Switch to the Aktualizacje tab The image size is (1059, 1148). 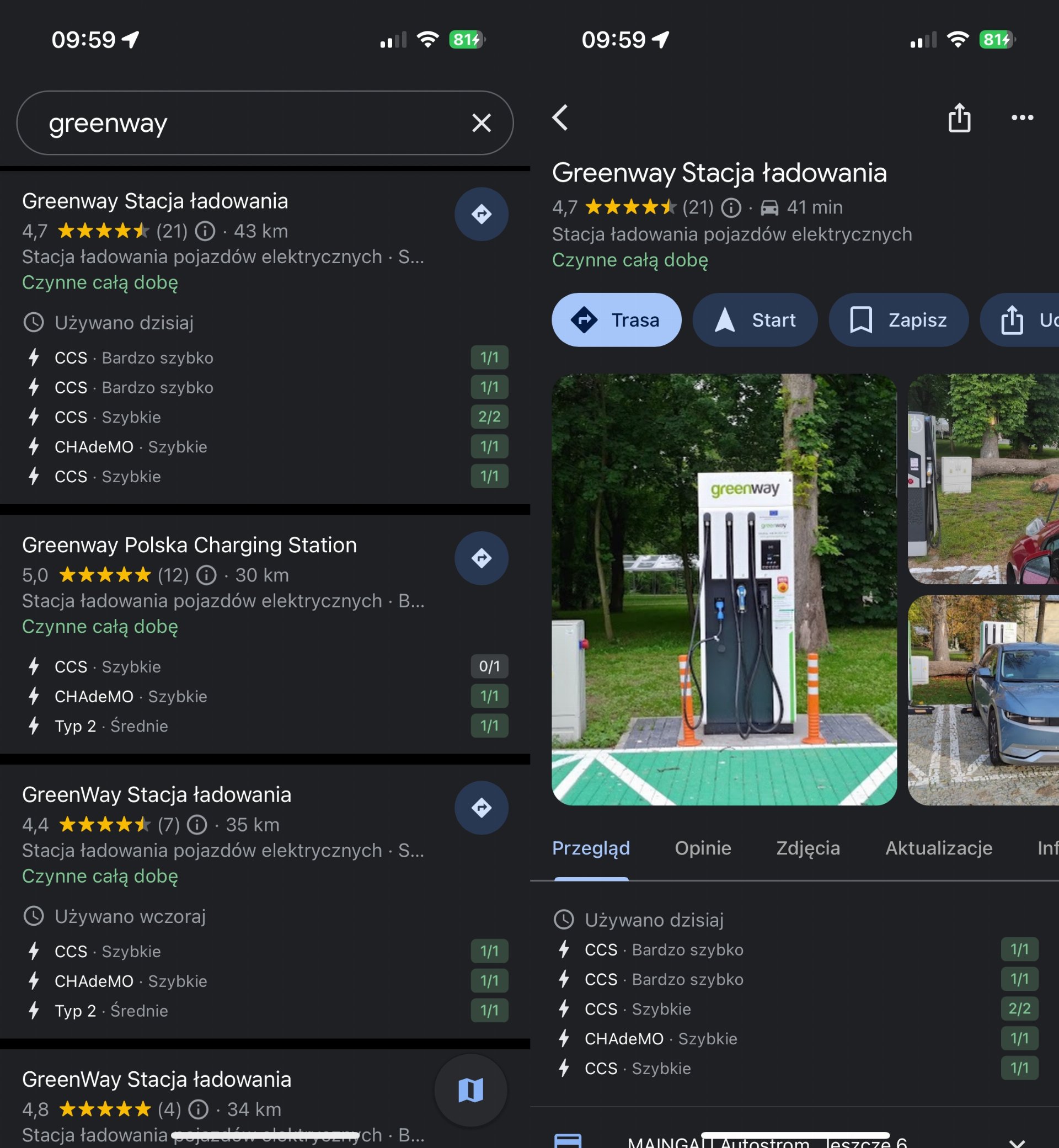point(939,848)
